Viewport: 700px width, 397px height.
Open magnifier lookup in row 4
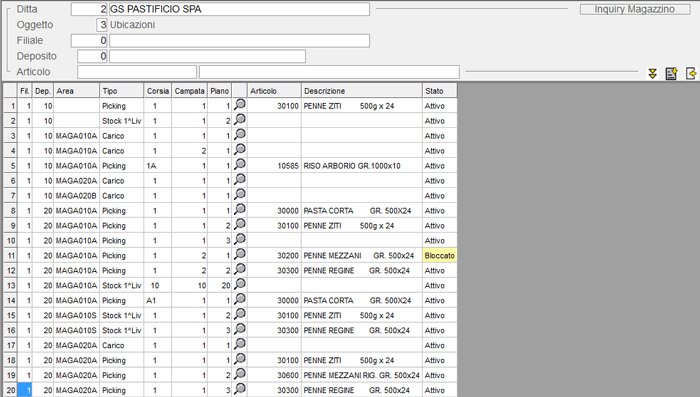240,150
